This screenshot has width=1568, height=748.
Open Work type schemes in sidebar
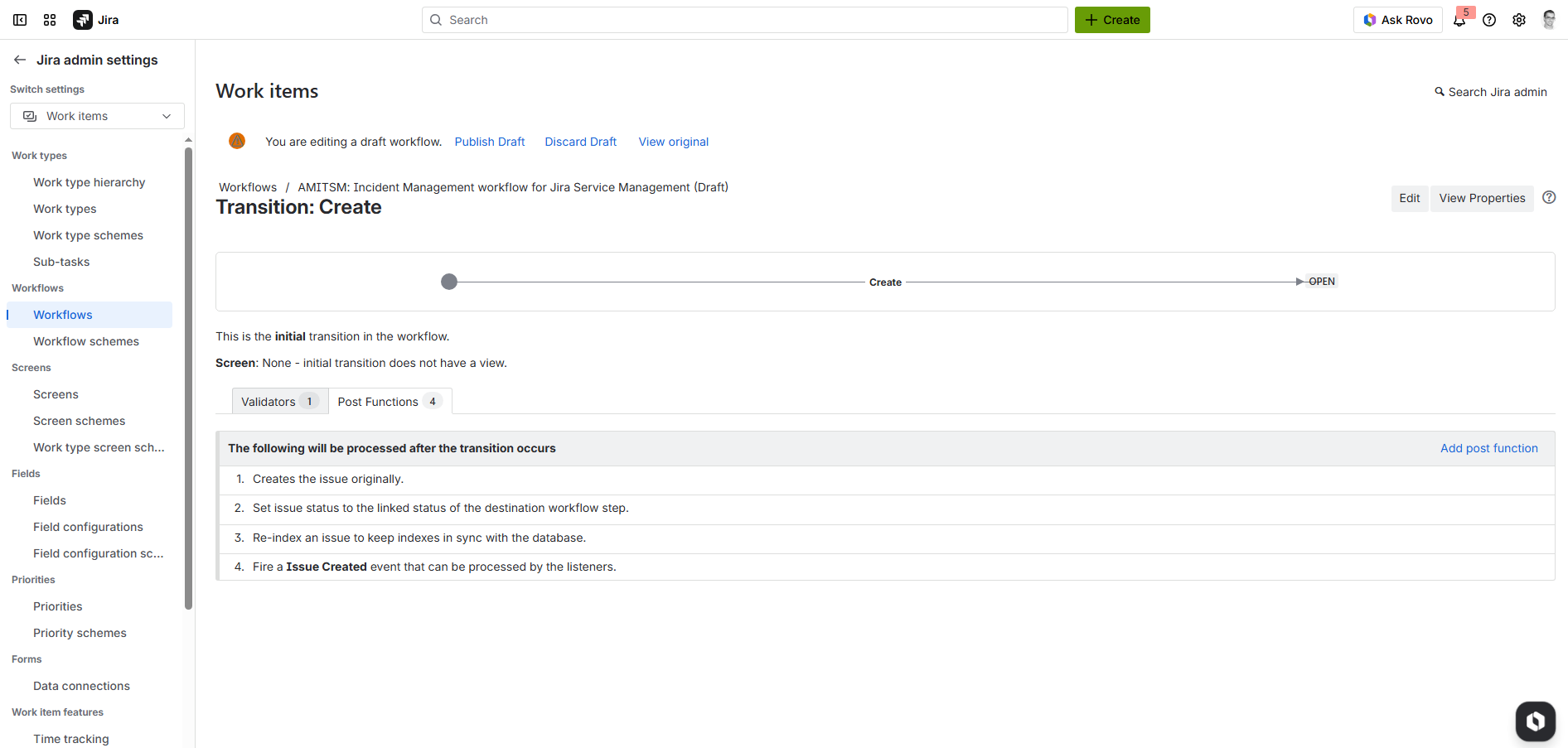(88, 235)
